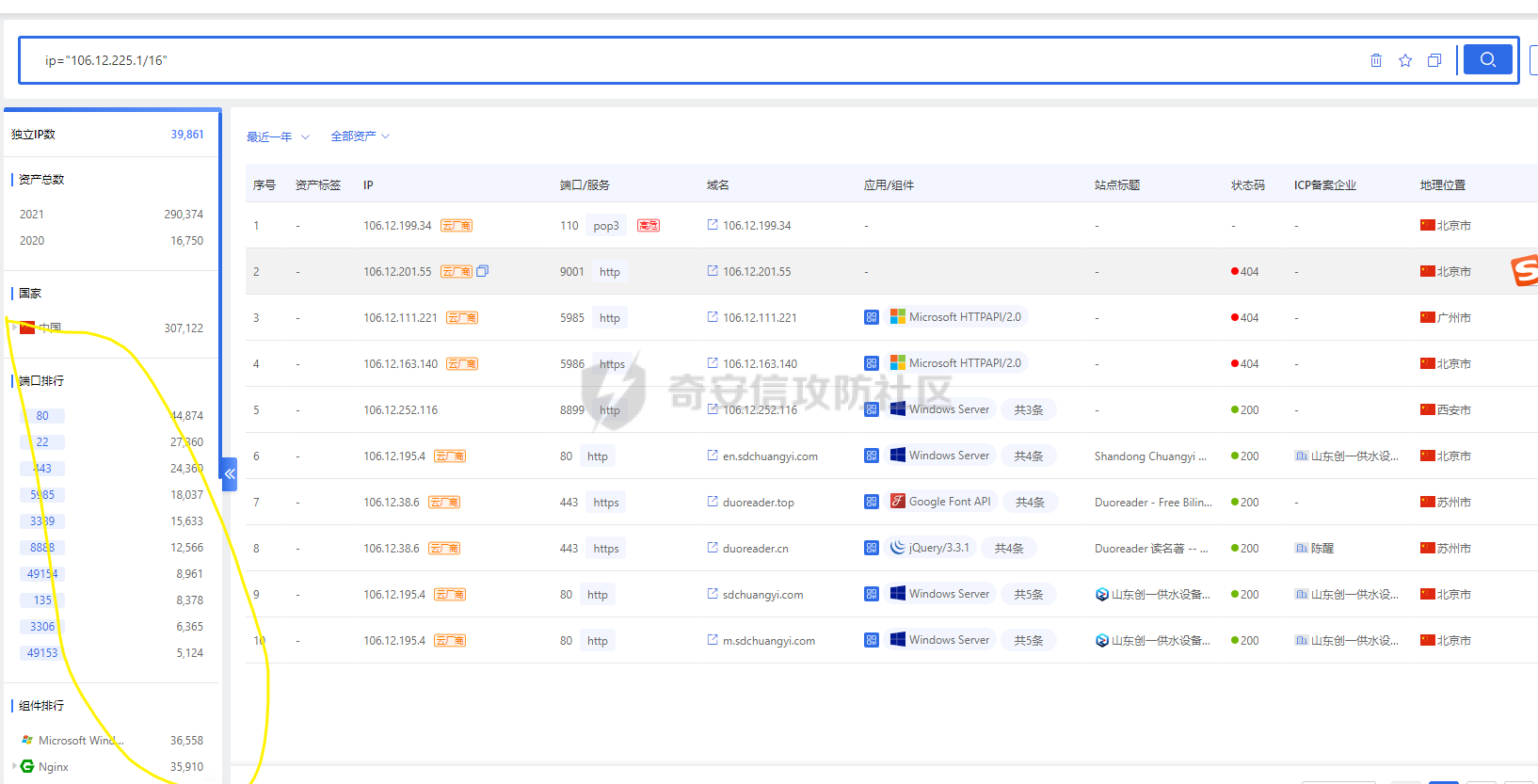Screen dimensions: 1538x784
Task: Filter by port 3306 in port ranking
Action: pos(42,626)
